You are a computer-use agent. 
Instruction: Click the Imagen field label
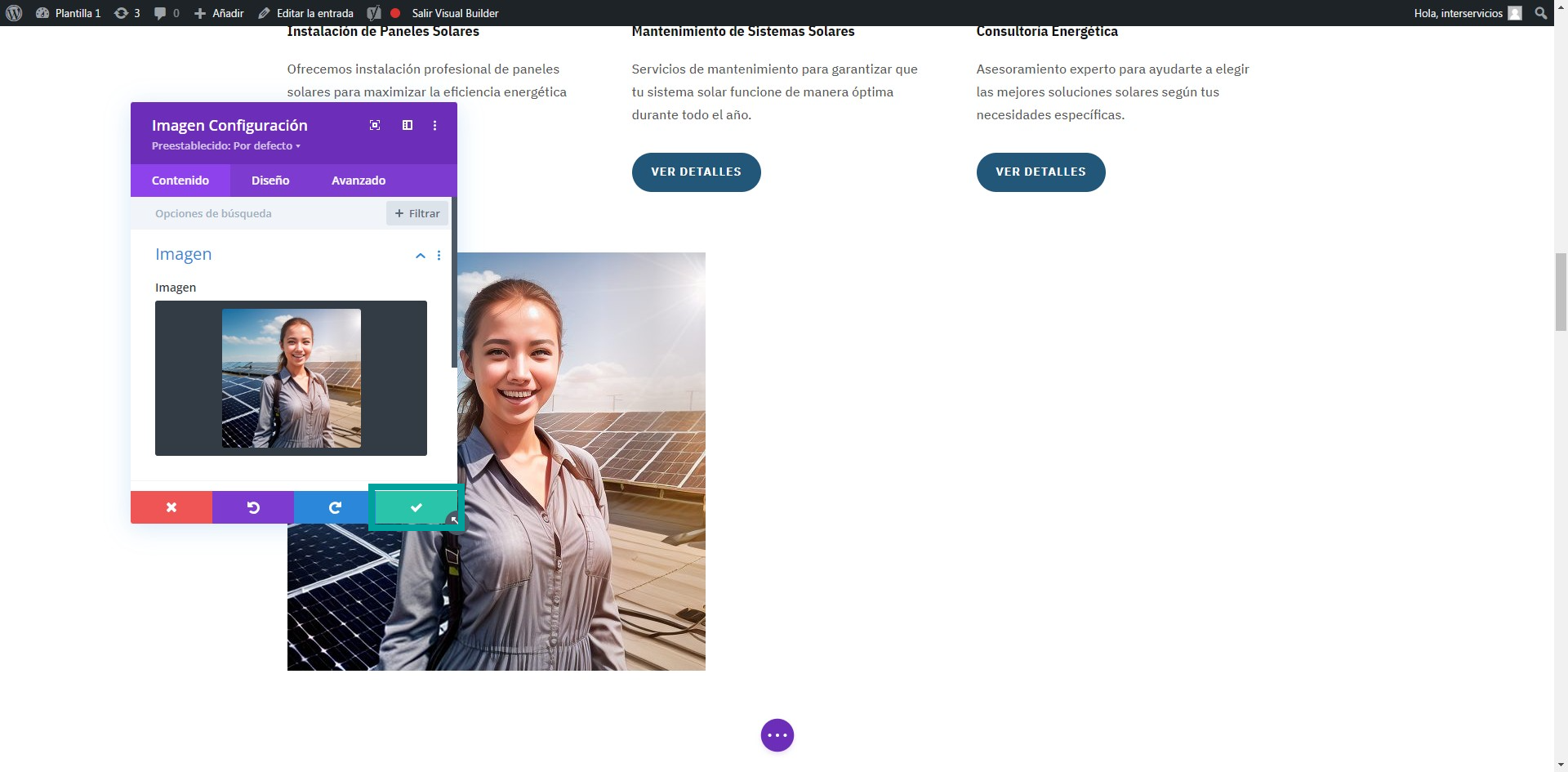(x=176, y=288)
